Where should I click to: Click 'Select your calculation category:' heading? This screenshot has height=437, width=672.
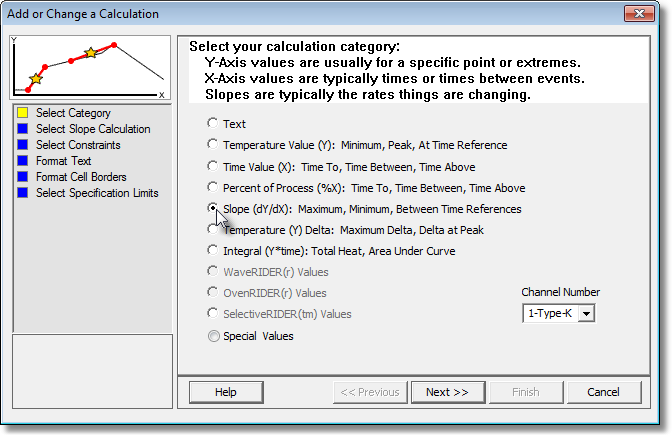coord(294,46)
